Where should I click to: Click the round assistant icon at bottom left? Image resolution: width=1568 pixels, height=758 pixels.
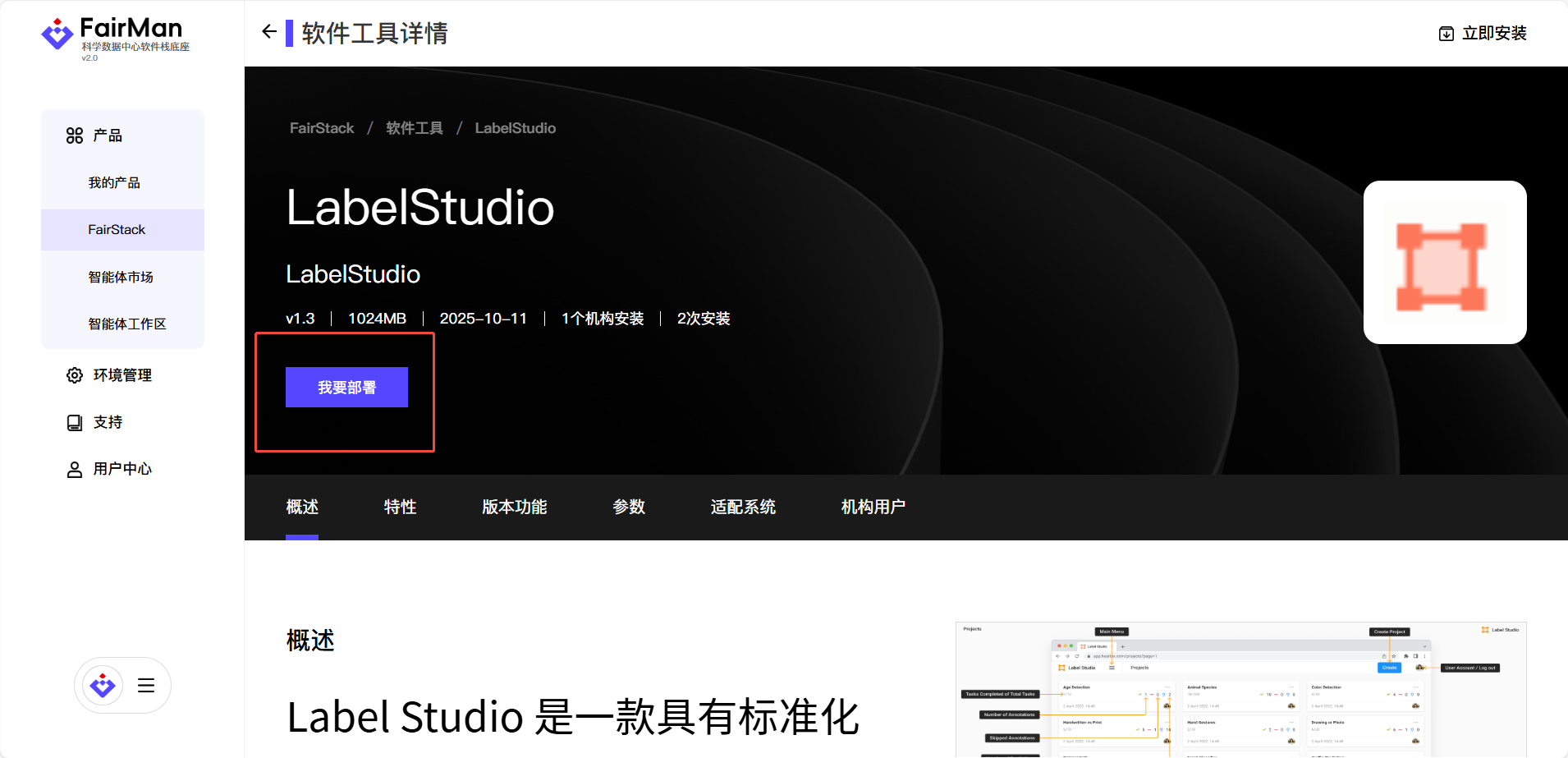[x=103, y=685]
